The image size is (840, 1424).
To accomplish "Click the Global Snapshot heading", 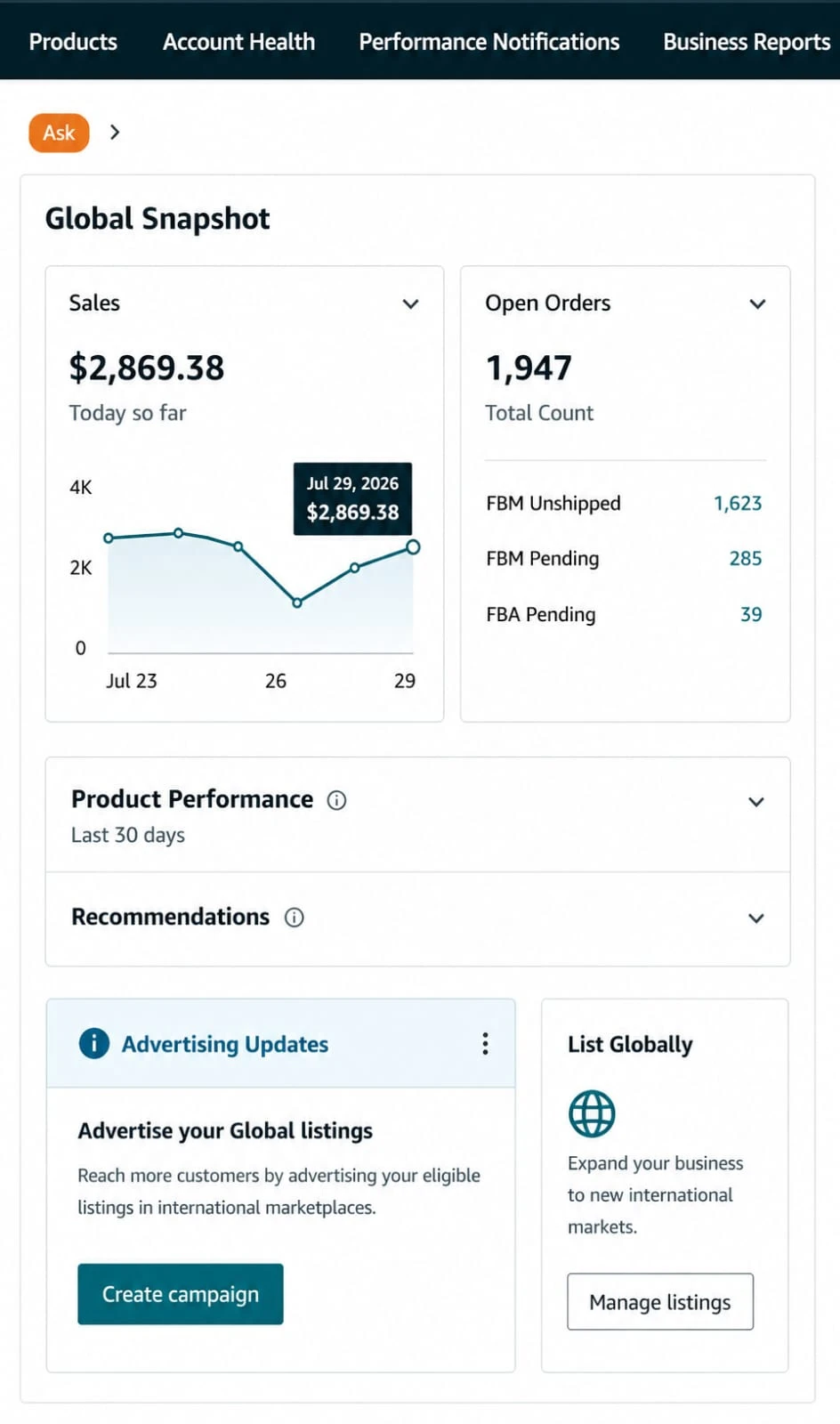I will 157,218.
